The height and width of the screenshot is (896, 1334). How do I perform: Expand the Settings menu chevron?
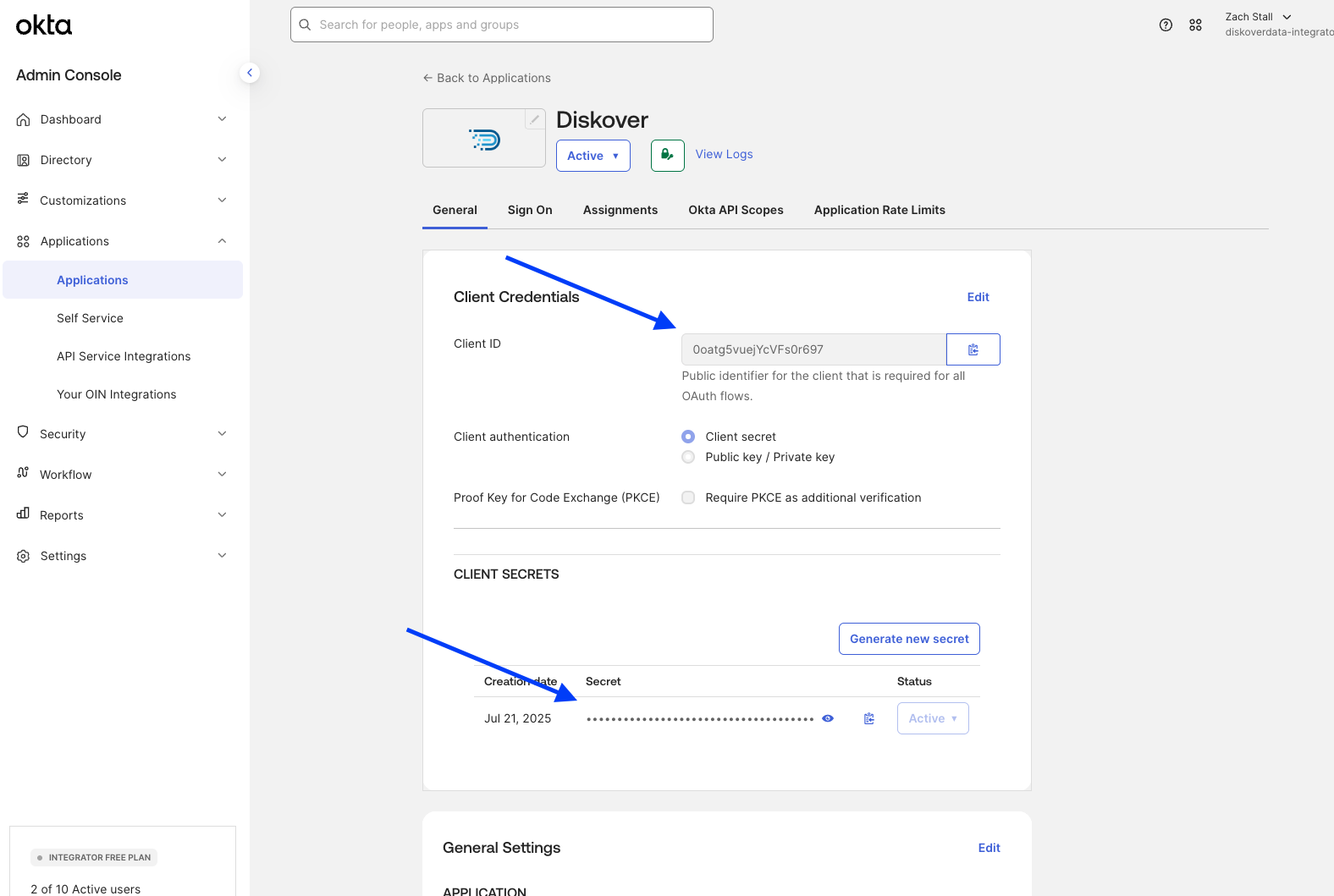tap(222, 556)
